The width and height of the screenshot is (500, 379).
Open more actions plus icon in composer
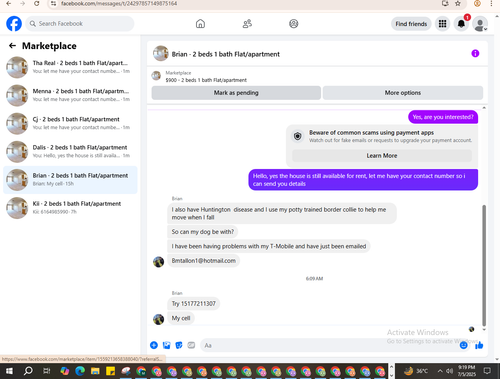154,345
